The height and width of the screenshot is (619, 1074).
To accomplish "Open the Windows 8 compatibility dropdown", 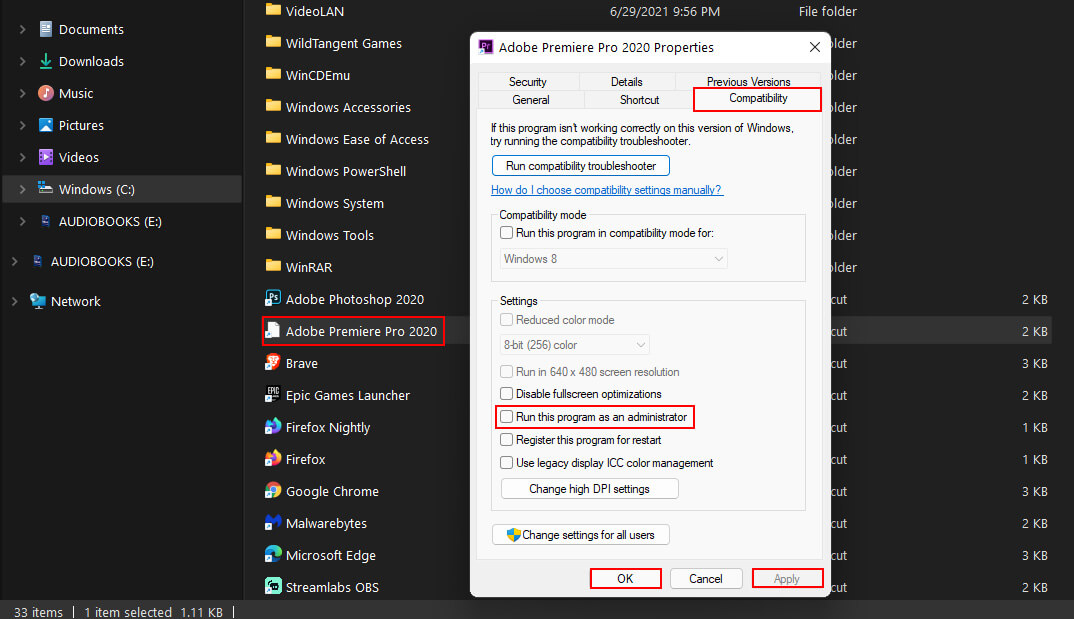I will click(x=613, y=259).
